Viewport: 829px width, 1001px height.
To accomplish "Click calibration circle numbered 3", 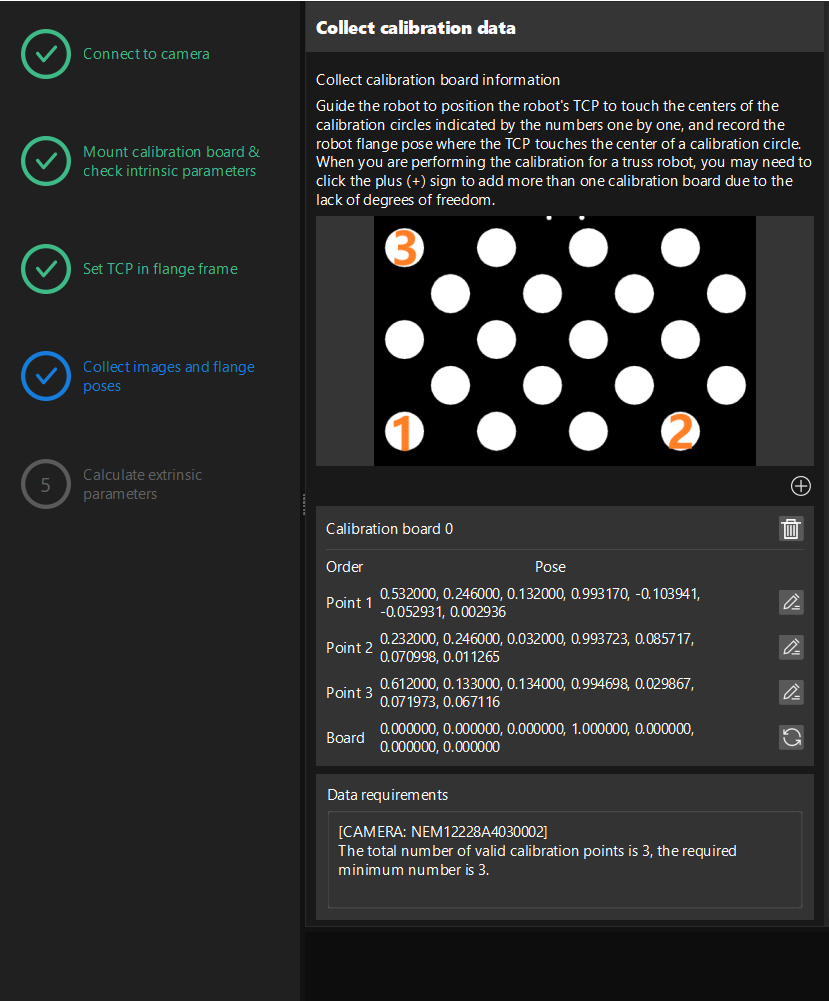I will [403, 247].
